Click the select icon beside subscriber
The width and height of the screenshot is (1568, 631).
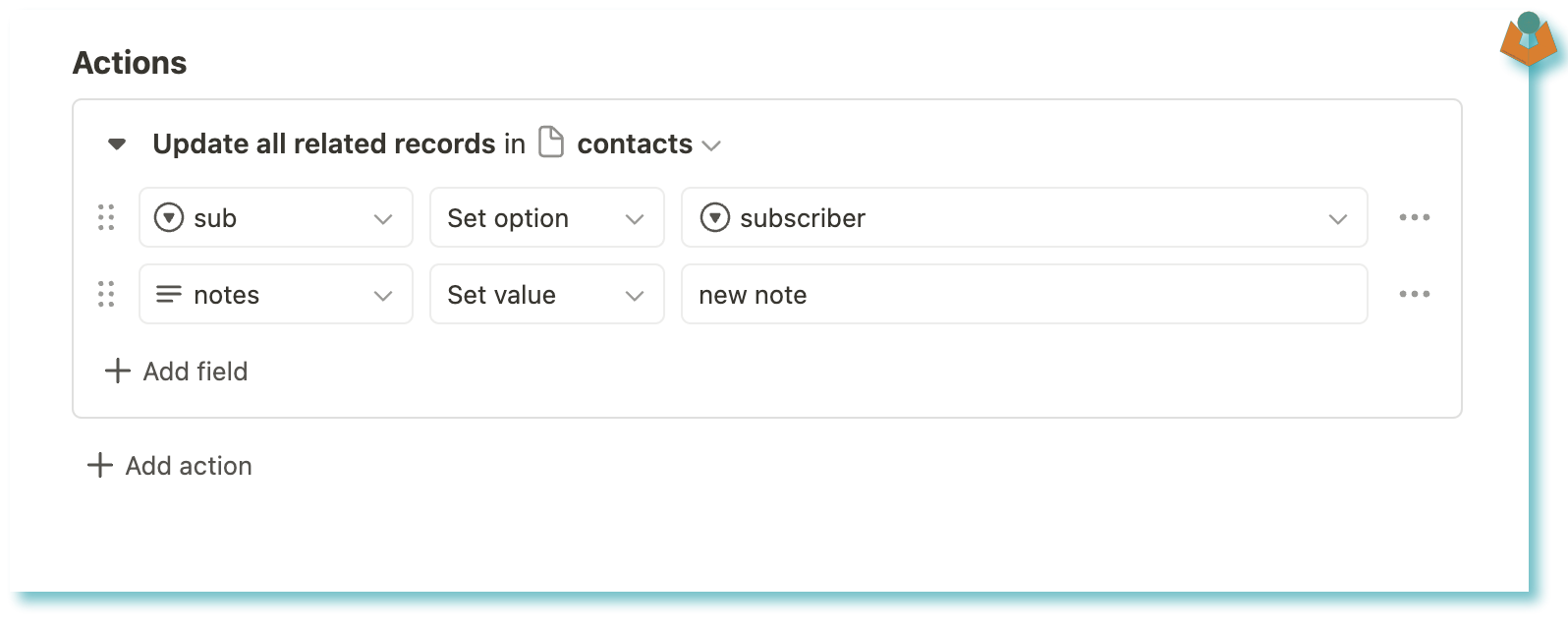click(714, 217)
